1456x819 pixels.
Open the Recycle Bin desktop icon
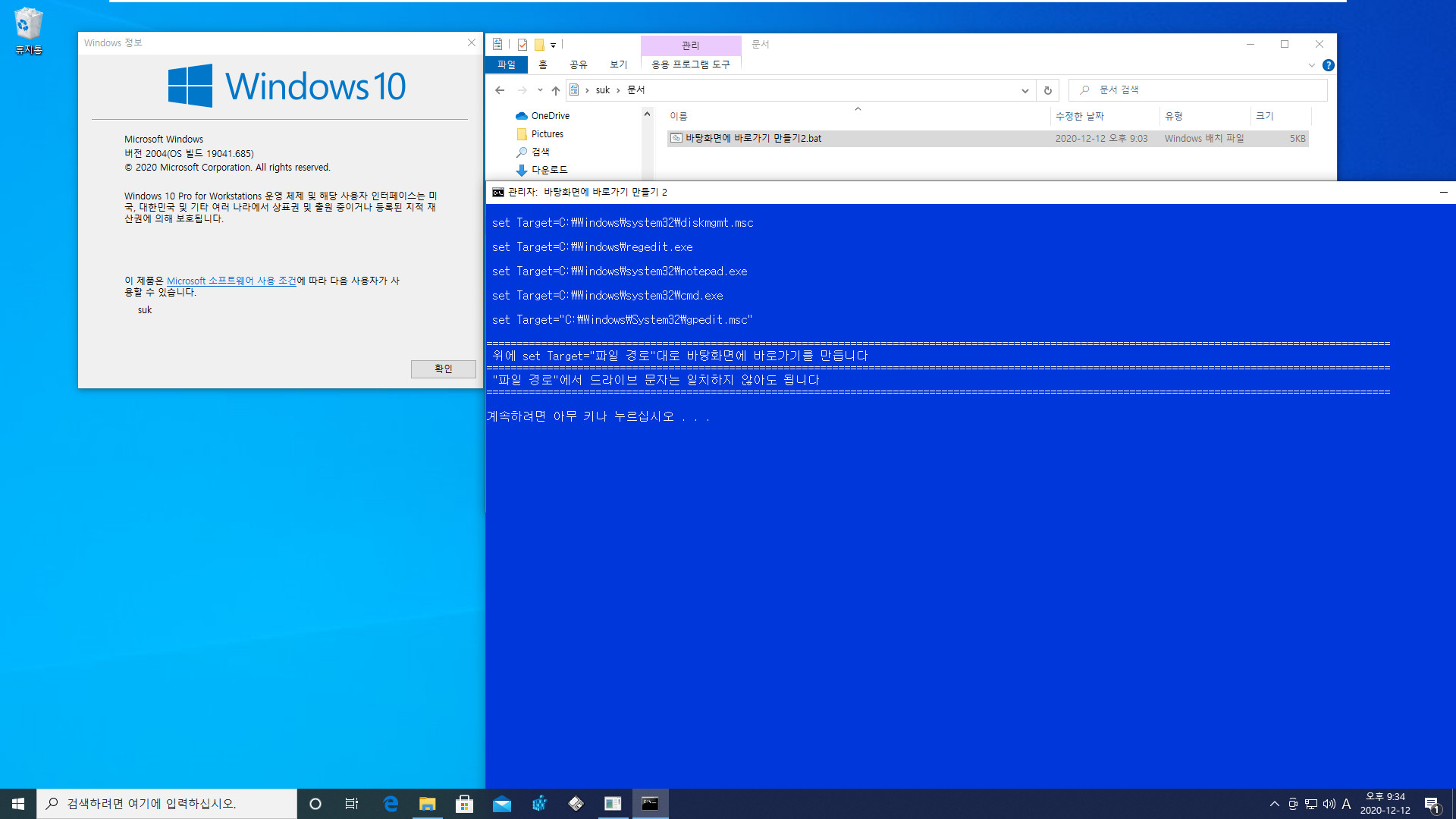[x=29, y=31]
